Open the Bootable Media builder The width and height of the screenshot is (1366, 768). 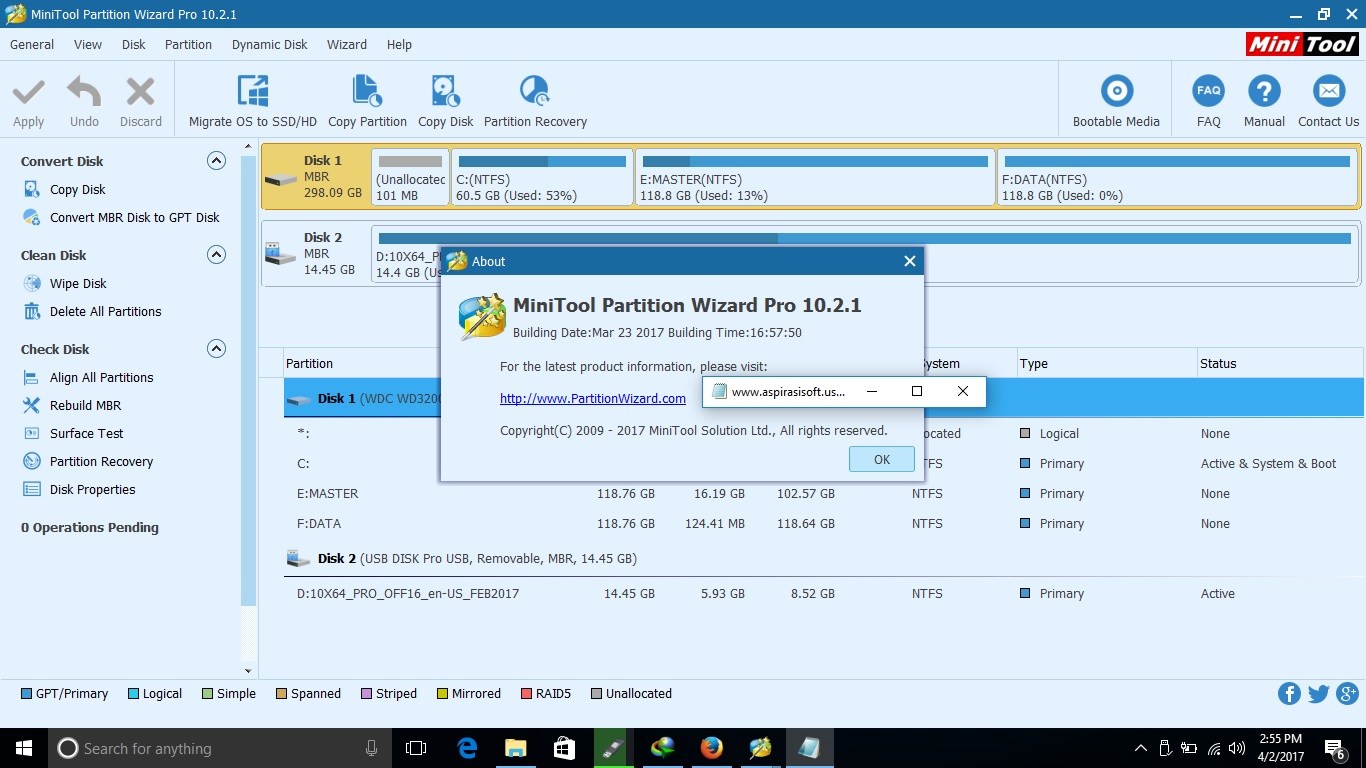point(1116,100)
